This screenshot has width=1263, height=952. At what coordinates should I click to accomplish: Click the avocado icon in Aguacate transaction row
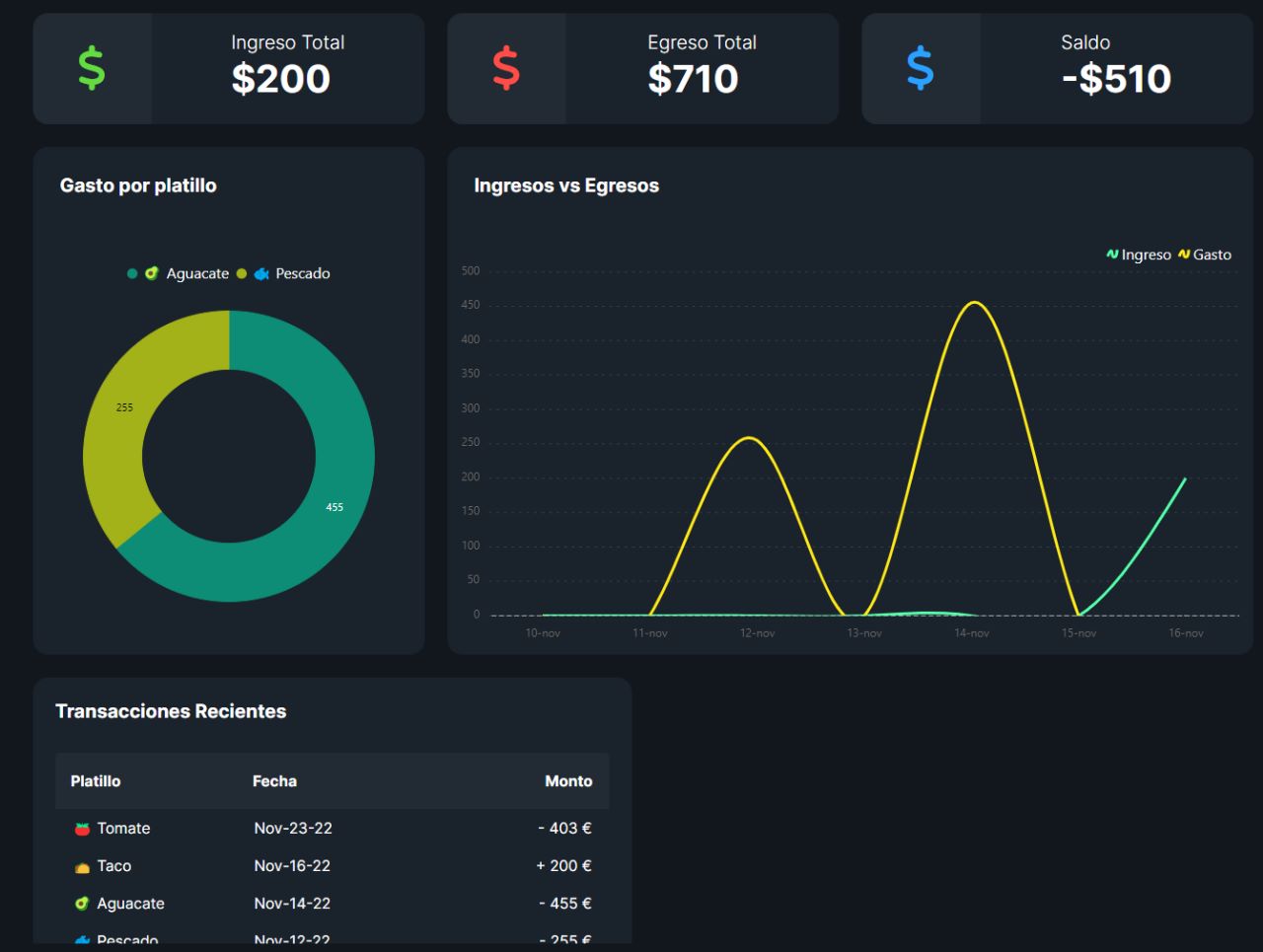click(x=83, y=904)
